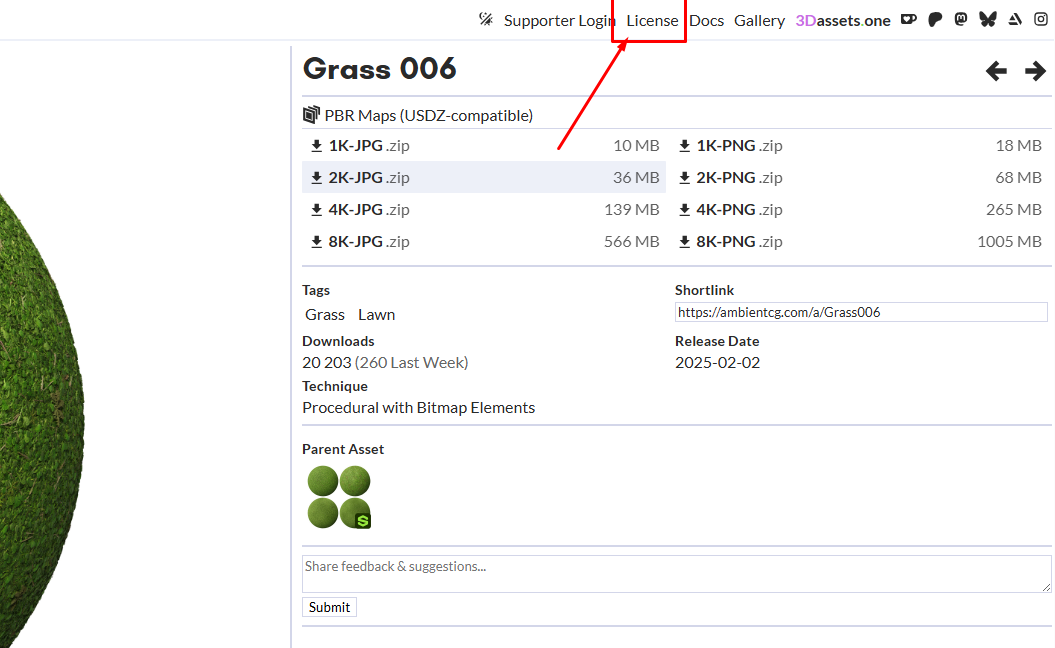Screen dimensions: 1055x648
Task: Click download icon for 1K-PNG
Action: click(x=684, y=146)
